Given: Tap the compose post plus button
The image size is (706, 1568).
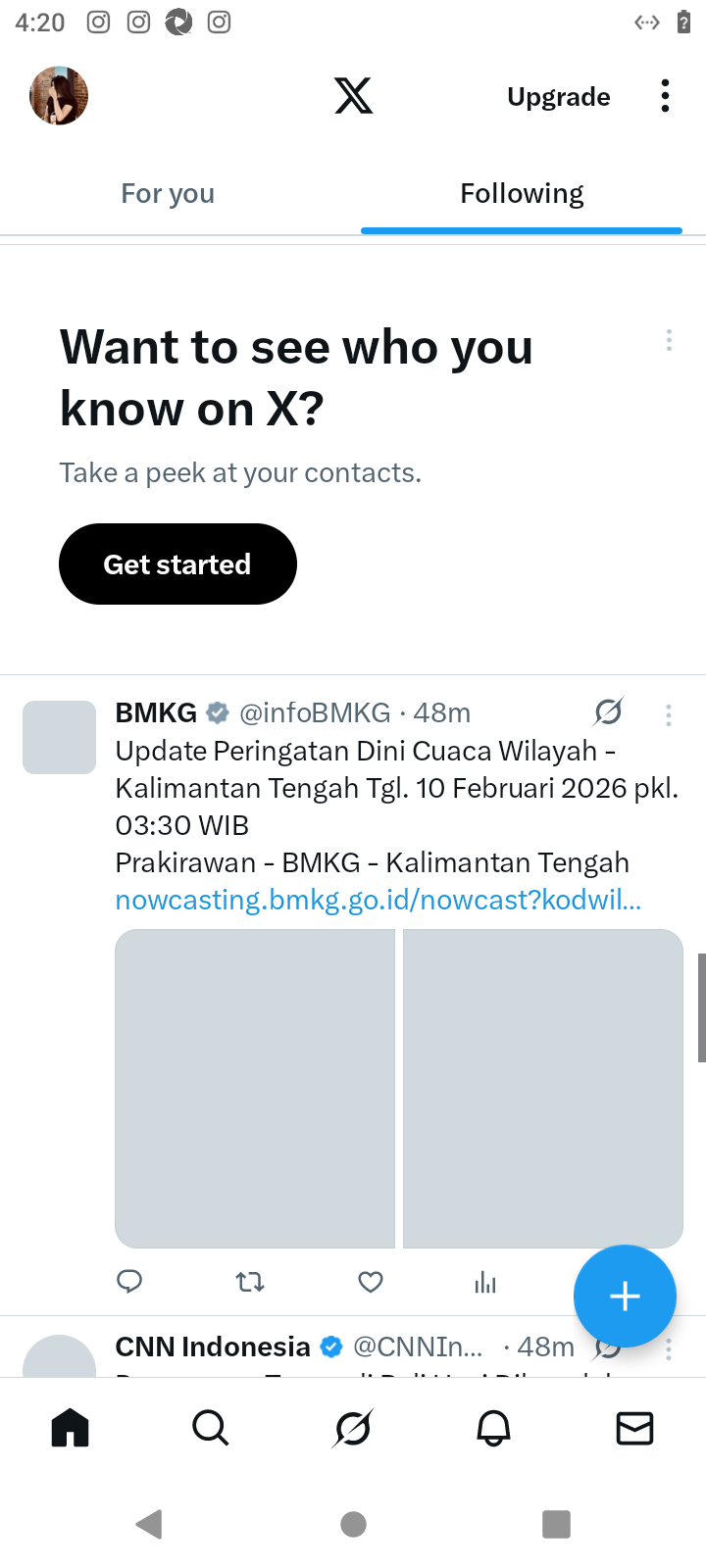Looking at the screenshot, I should click(x=625, y=1296).
